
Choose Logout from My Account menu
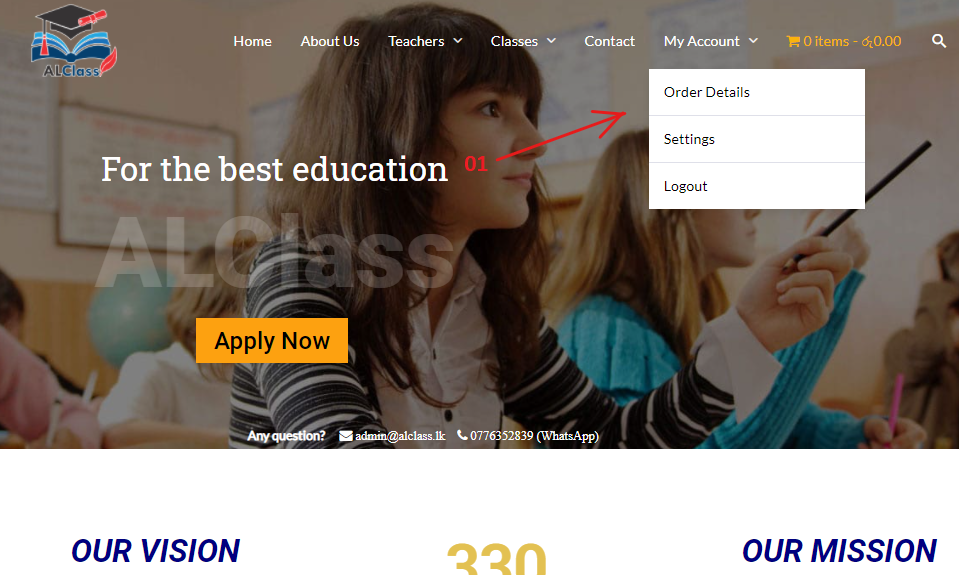click(x=757, y=187)
